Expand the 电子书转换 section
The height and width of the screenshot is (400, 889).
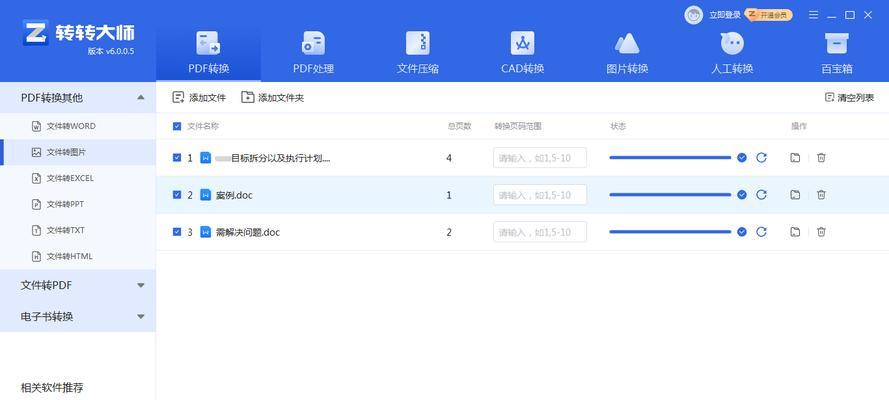coord(141,316)
